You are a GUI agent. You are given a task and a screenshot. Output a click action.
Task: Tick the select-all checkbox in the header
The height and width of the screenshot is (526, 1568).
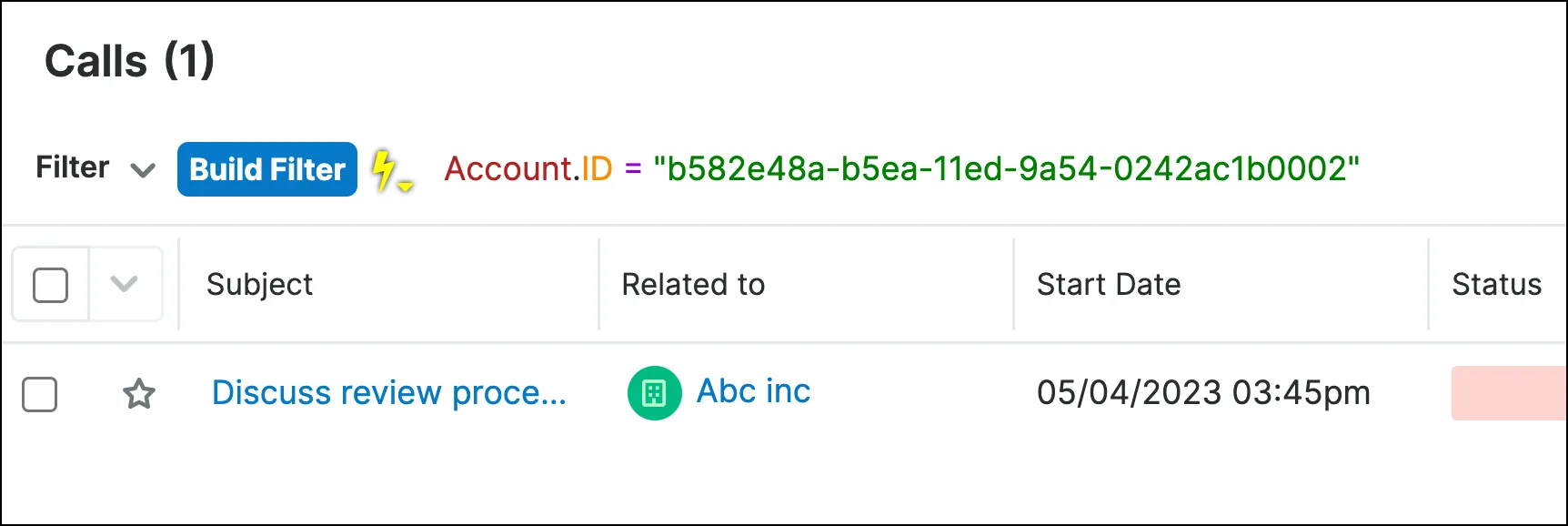(50, 285)
